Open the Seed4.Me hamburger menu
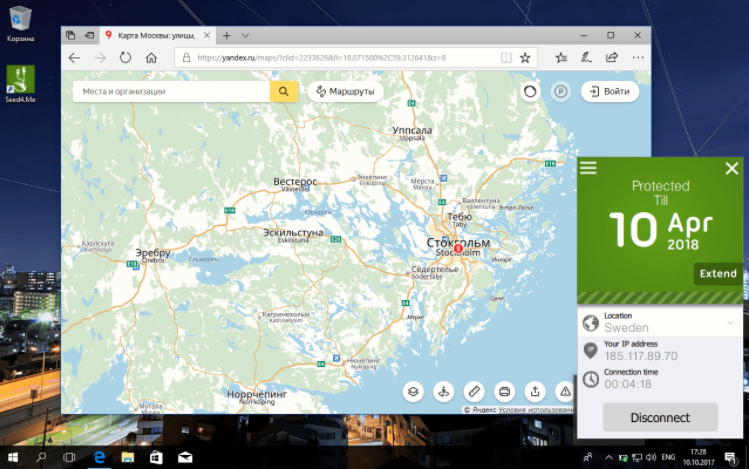 click(x=588, y=168)
